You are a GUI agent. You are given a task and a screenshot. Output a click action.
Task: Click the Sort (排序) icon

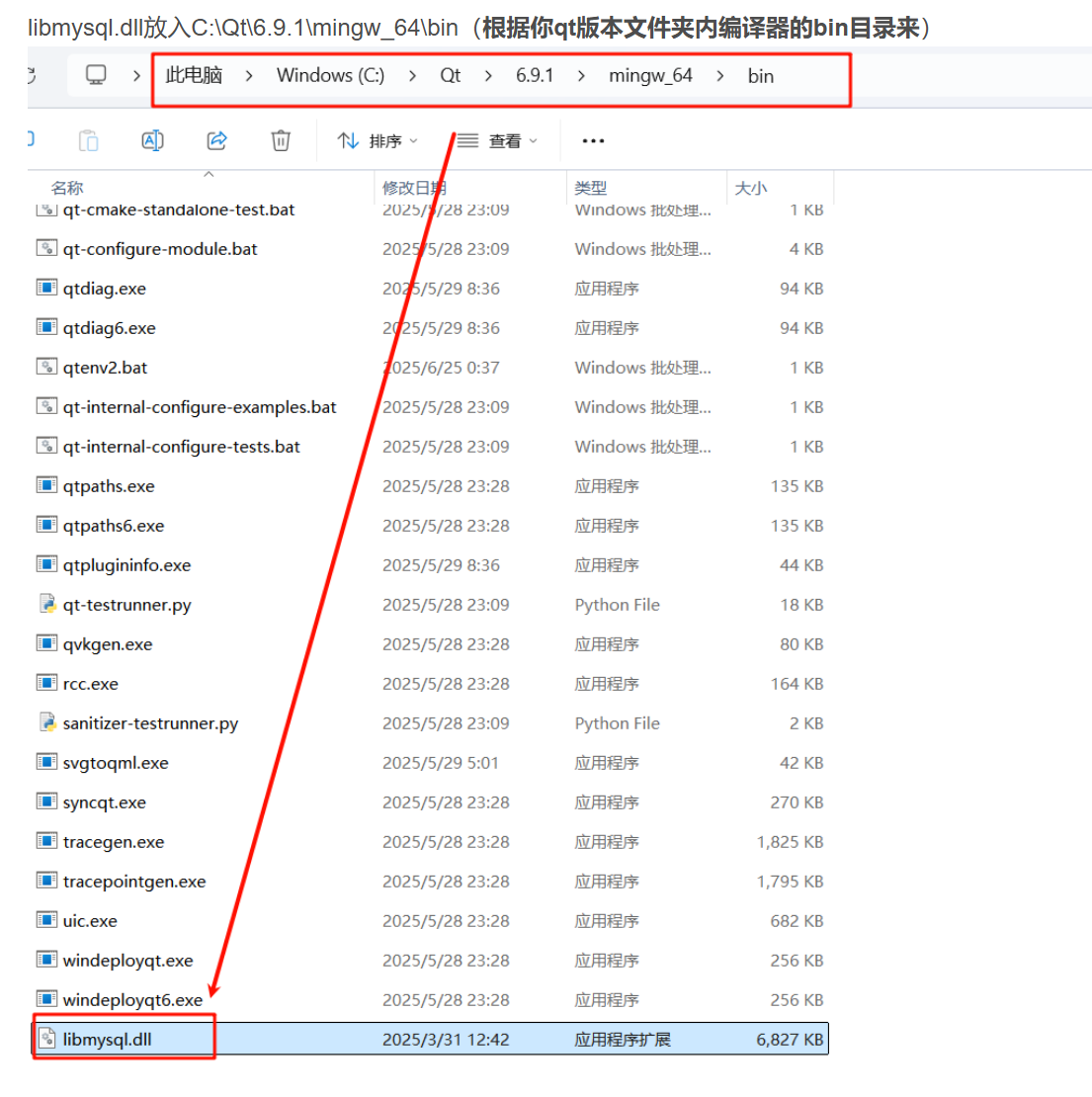pyautogui.click(x=348, y=140)
